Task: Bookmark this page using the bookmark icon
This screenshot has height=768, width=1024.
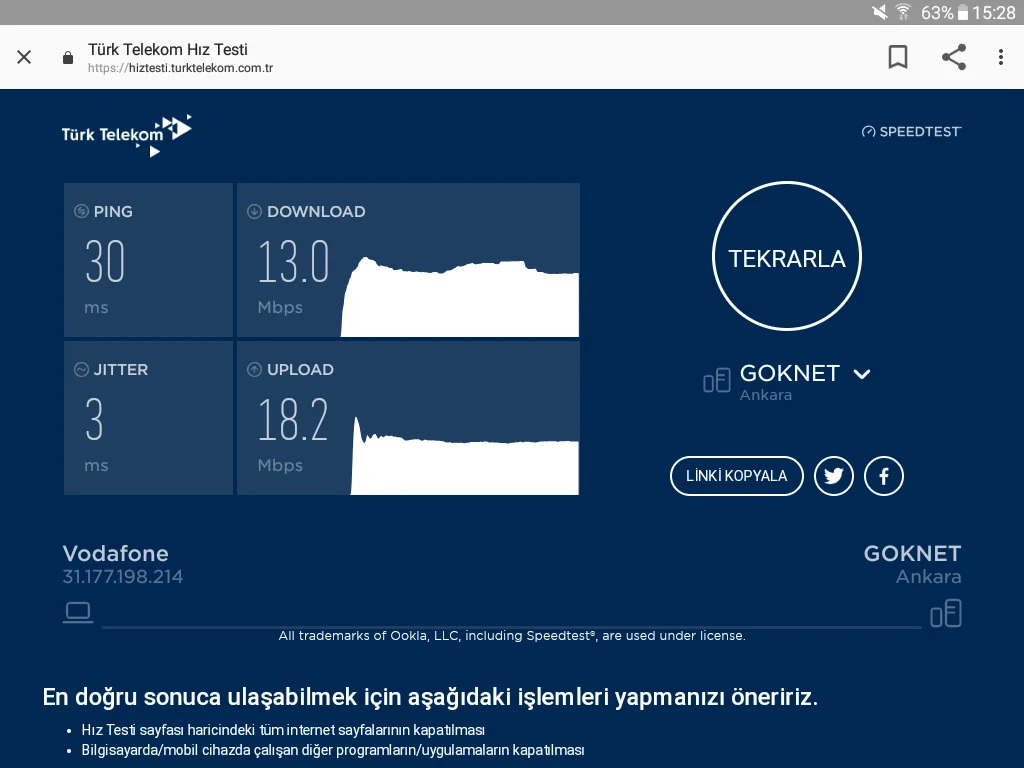Action: pos(898,57)
